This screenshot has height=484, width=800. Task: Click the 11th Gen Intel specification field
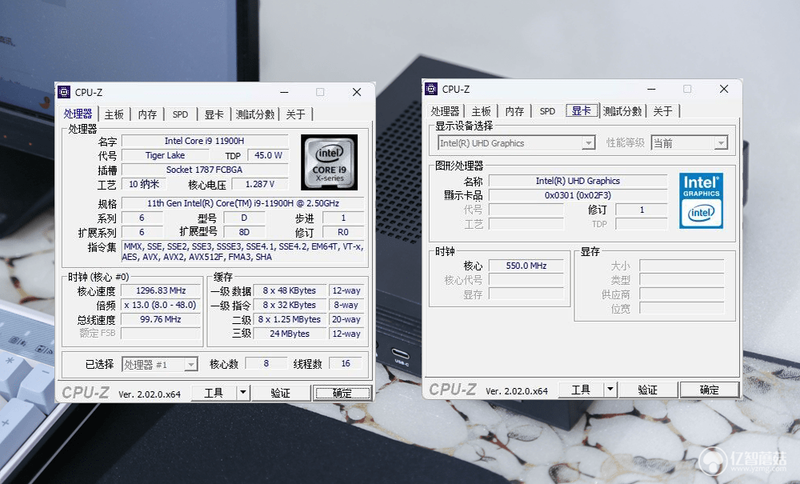243,203
